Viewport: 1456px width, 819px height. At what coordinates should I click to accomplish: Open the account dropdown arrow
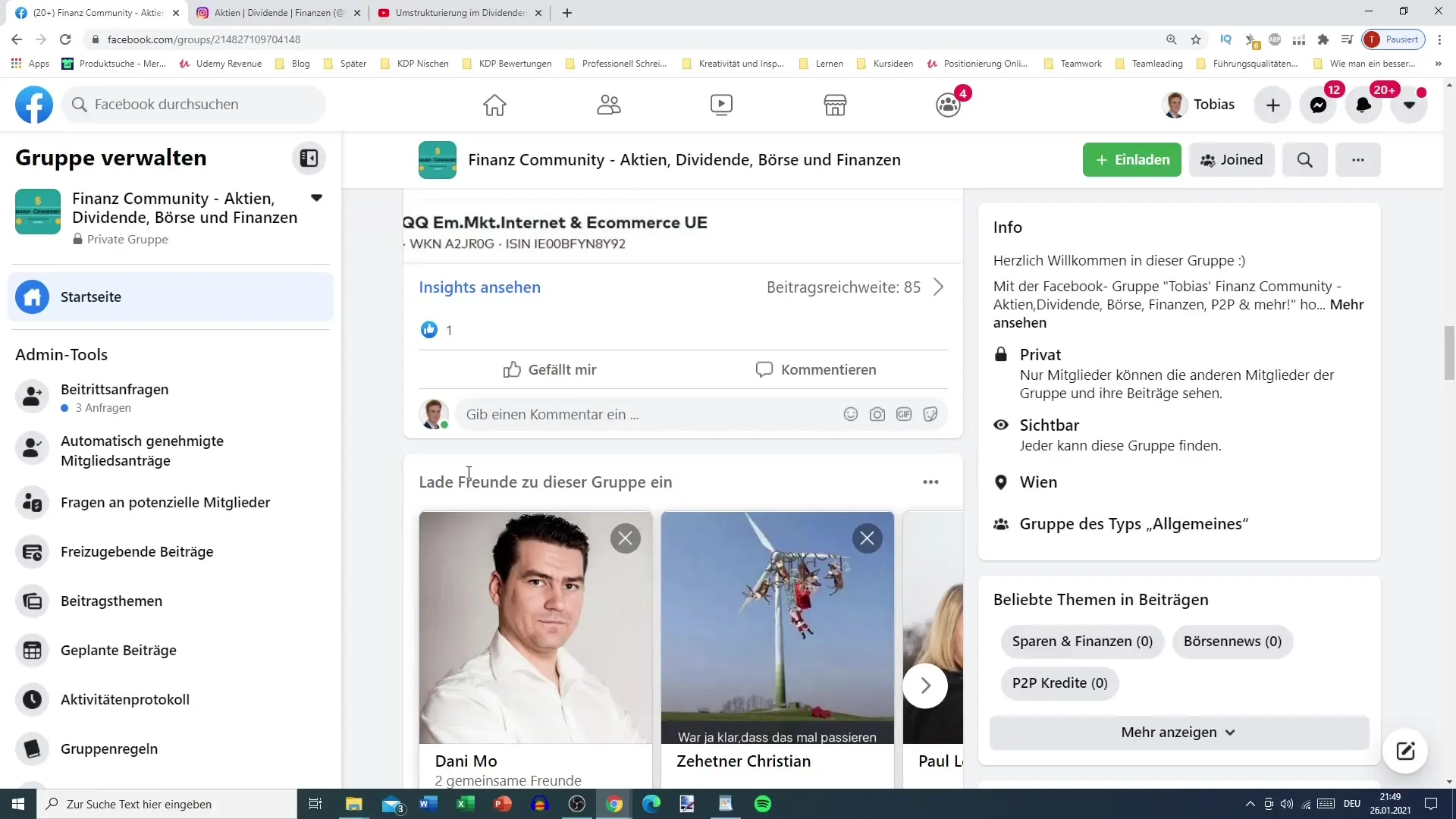click(x=1409, y=105)
